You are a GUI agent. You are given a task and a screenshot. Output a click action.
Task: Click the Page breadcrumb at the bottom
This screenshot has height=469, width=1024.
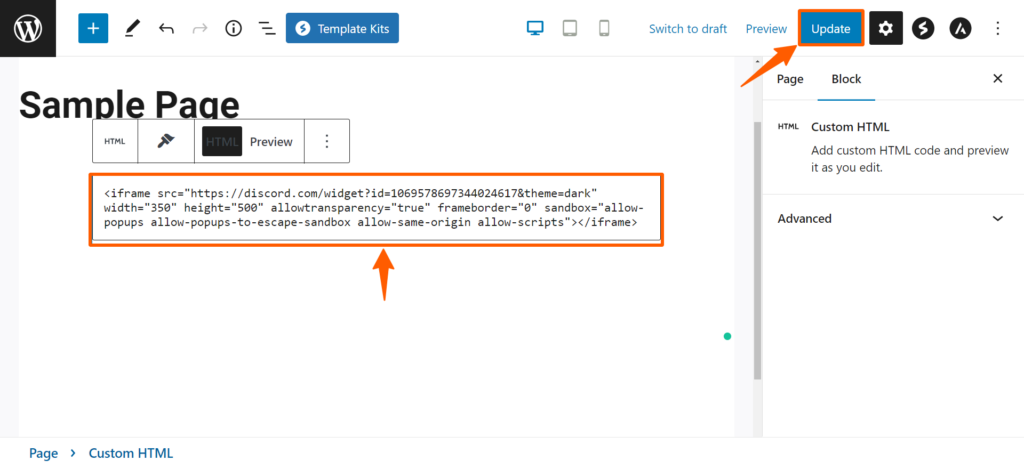click(44, 453)
